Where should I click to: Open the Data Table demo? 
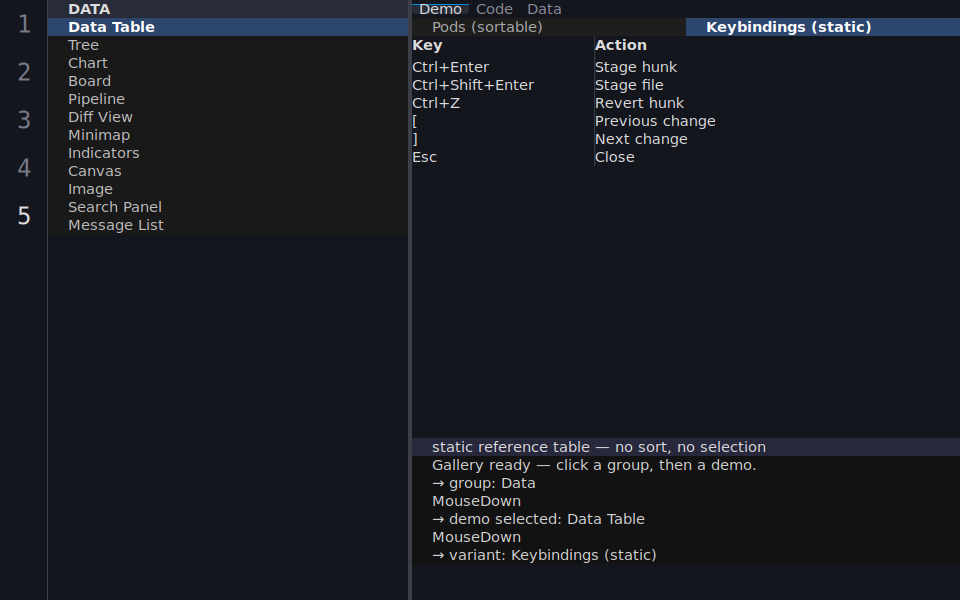228,27
